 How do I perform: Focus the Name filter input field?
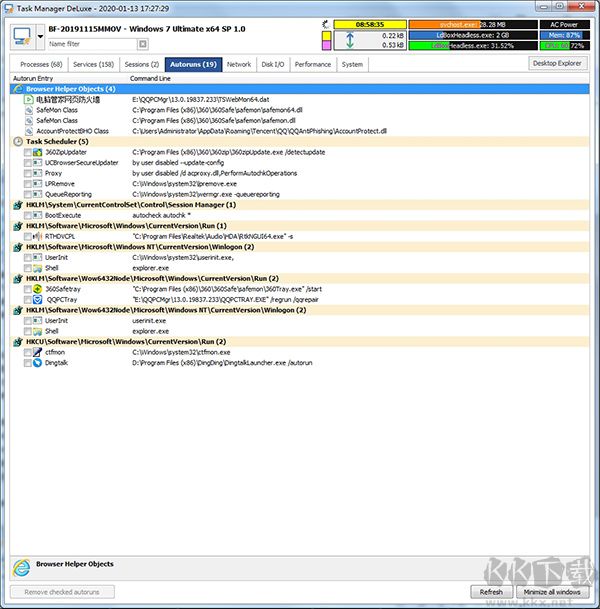pos(92,44)
